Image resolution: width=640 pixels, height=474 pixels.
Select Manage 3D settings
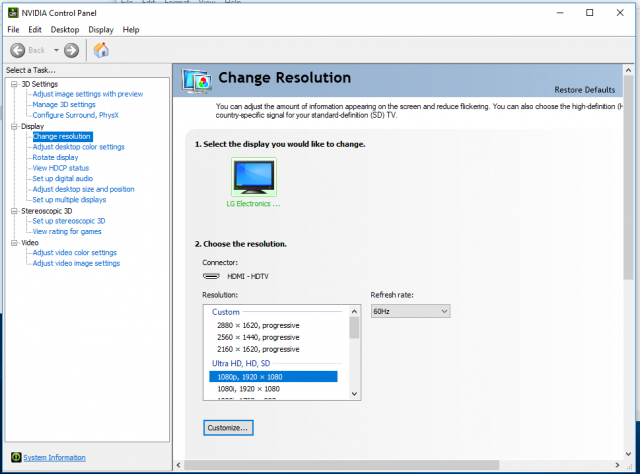coord(64,105)
